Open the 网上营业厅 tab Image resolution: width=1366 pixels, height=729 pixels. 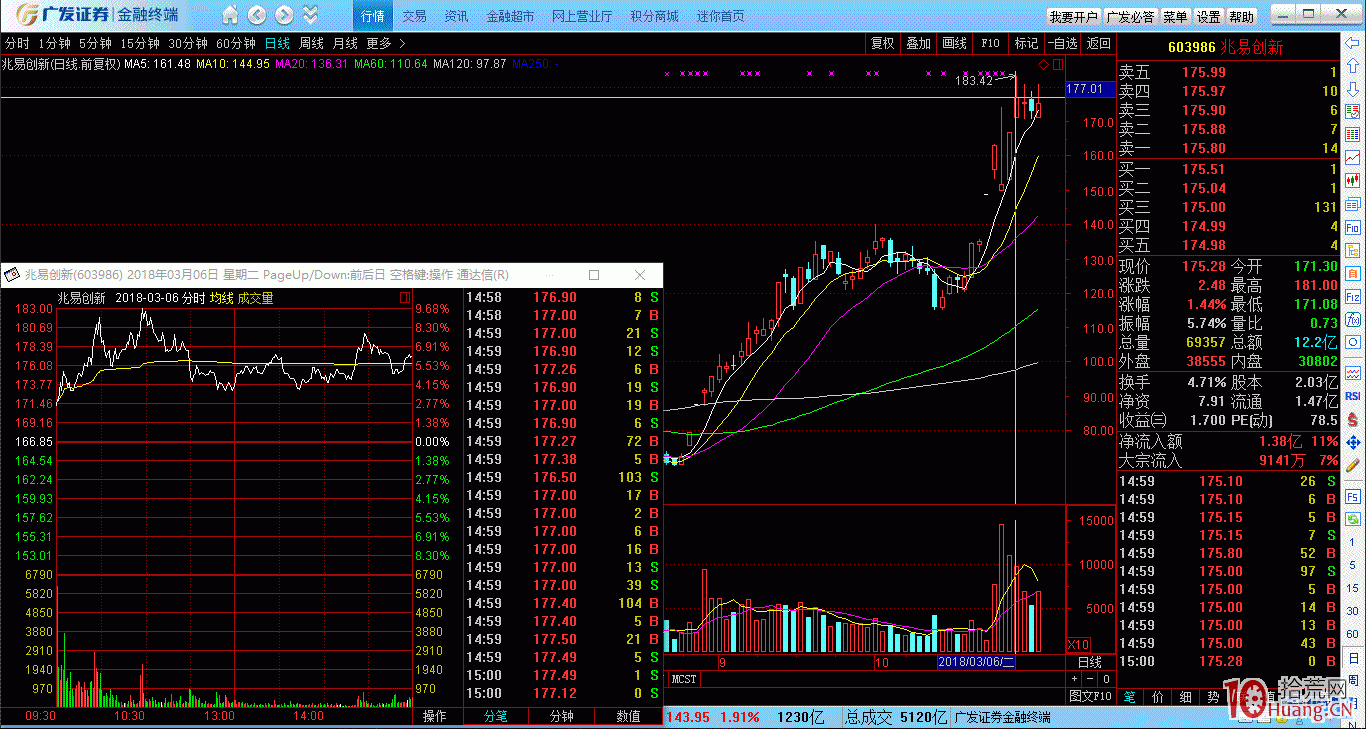click(x=582, y=16)
